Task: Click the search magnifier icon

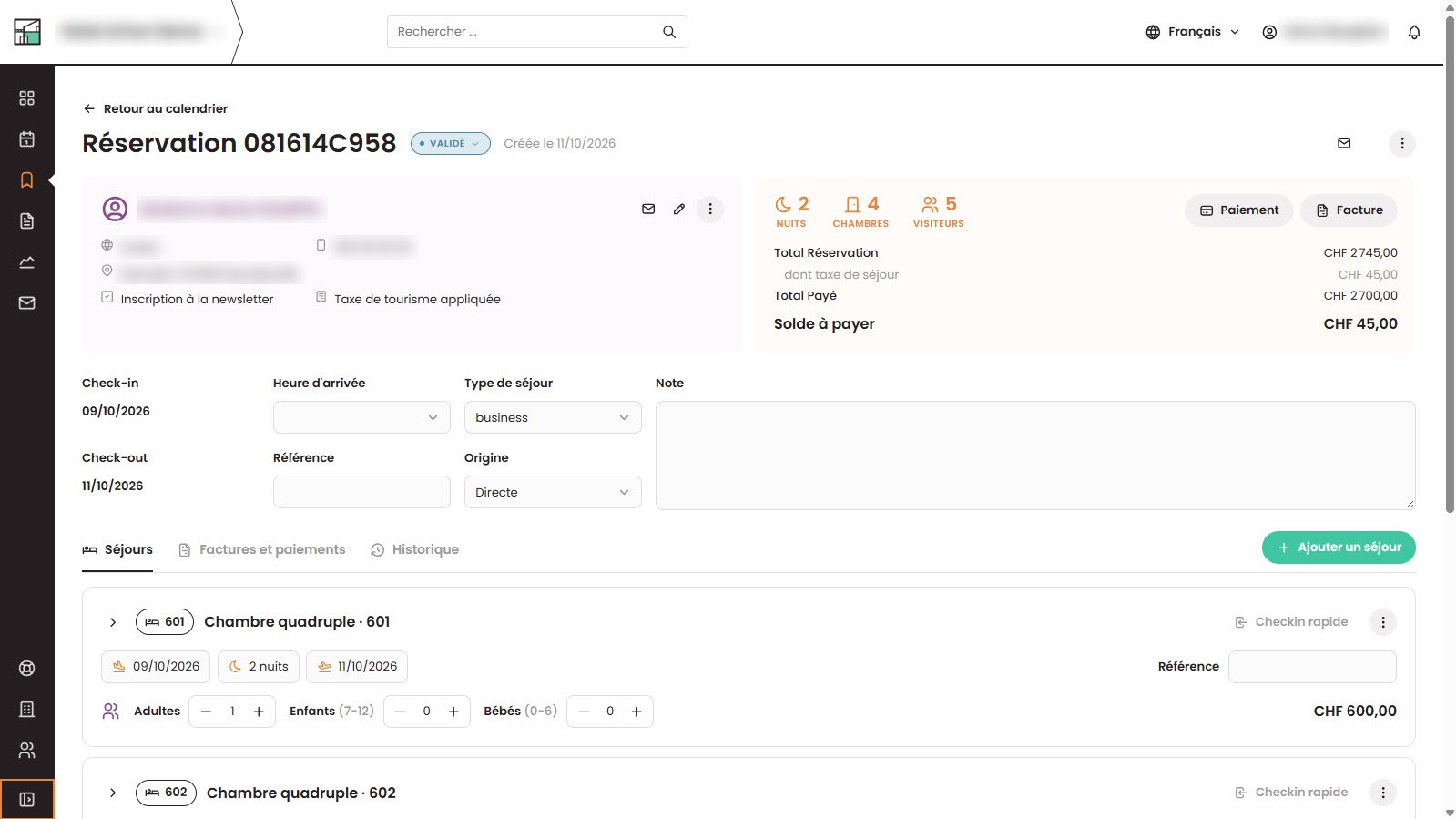Action: tap(669, 32)
